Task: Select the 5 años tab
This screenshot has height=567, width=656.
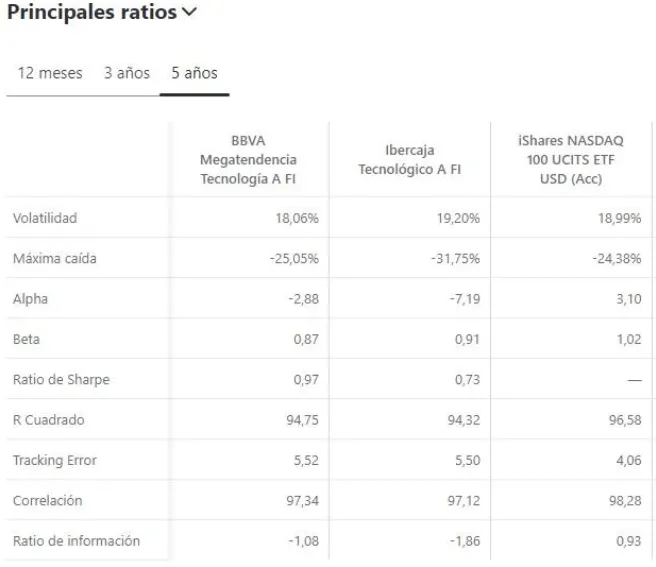Action: click(194, 73)
